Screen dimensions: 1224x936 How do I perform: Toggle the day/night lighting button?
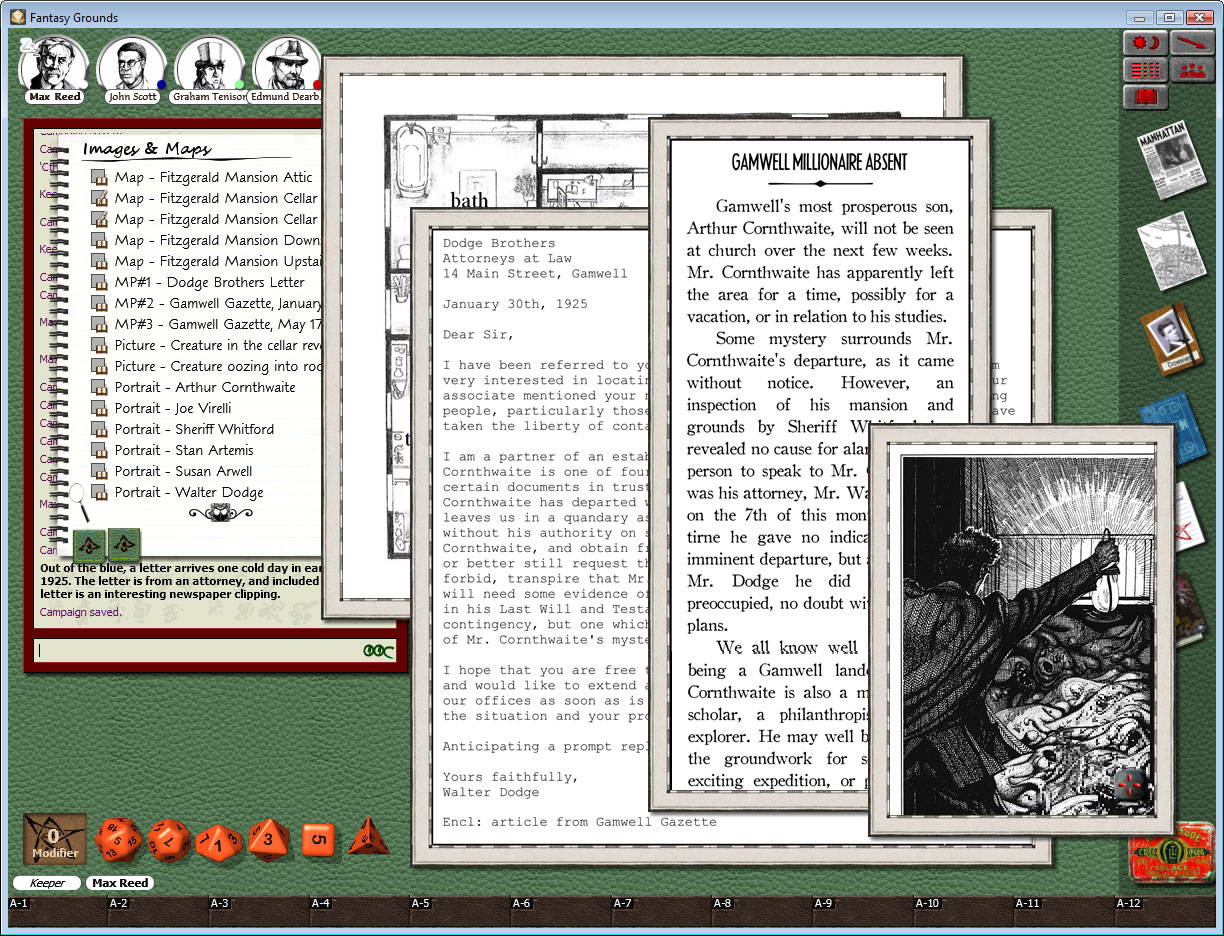1145,42
